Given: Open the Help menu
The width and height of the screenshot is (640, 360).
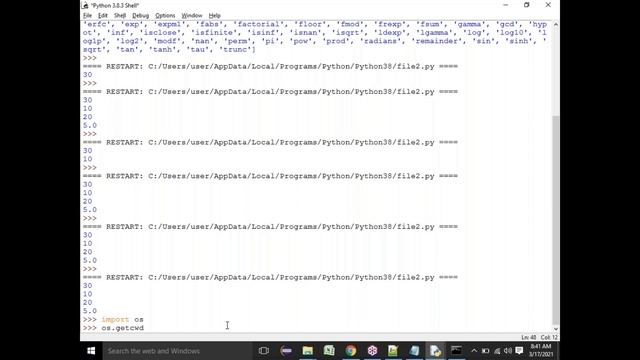Looking at the screenshot, I should (x=214, y=16).
